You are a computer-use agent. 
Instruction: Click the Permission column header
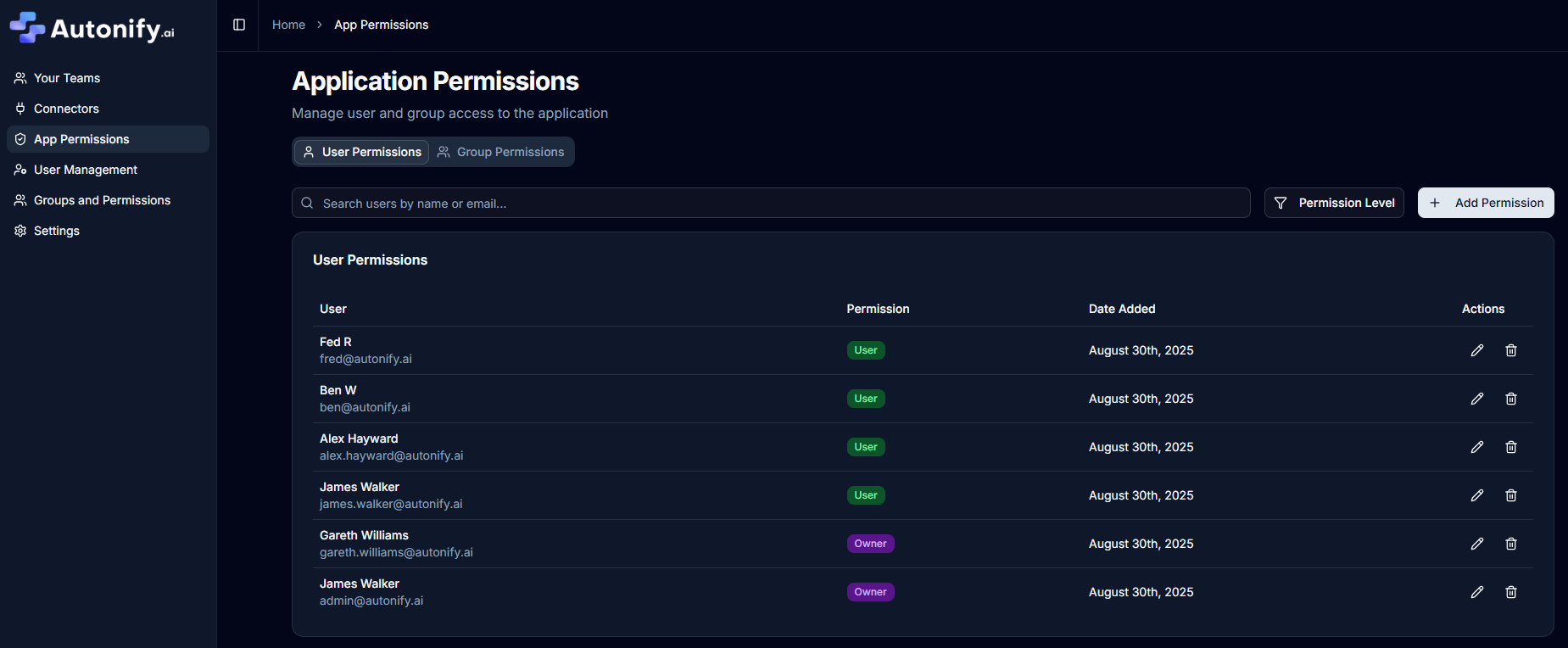click(878, 309)
